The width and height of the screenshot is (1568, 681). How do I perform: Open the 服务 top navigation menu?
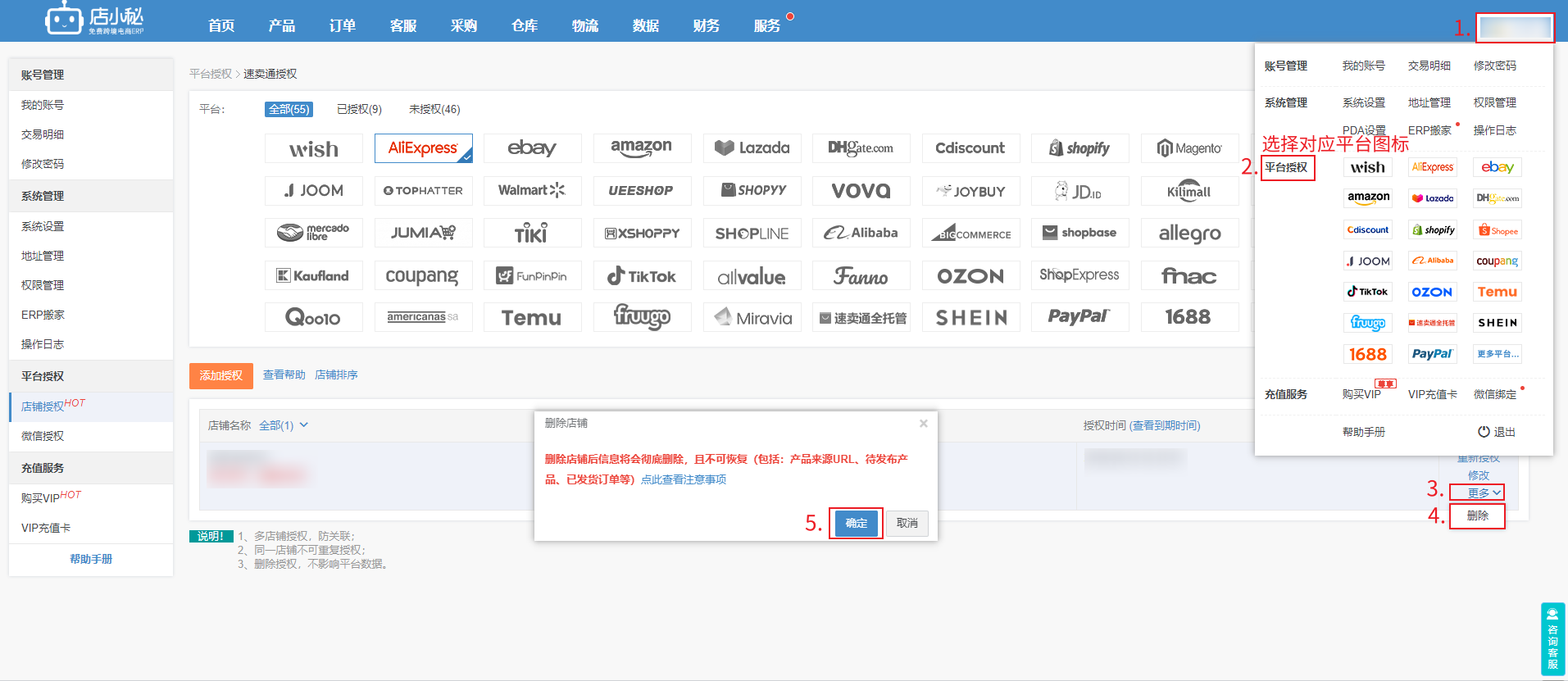click(767, 25)
